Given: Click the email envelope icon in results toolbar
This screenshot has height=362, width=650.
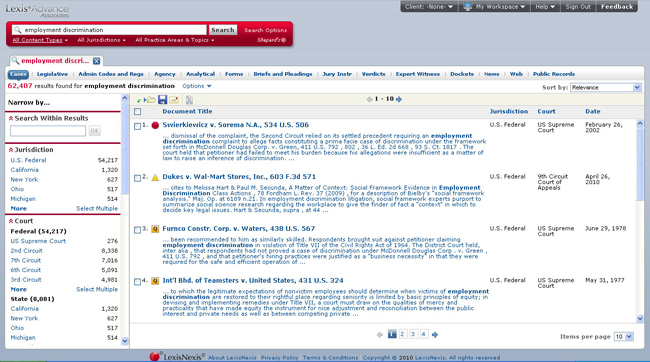Looking at the screenshot, I should [x=174, y=100].
